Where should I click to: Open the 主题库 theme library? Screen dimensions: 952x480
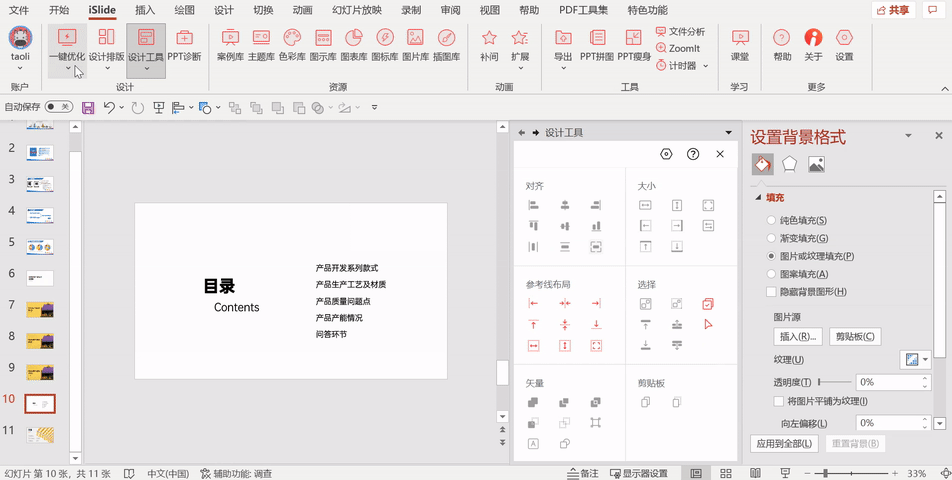(261, 45)
